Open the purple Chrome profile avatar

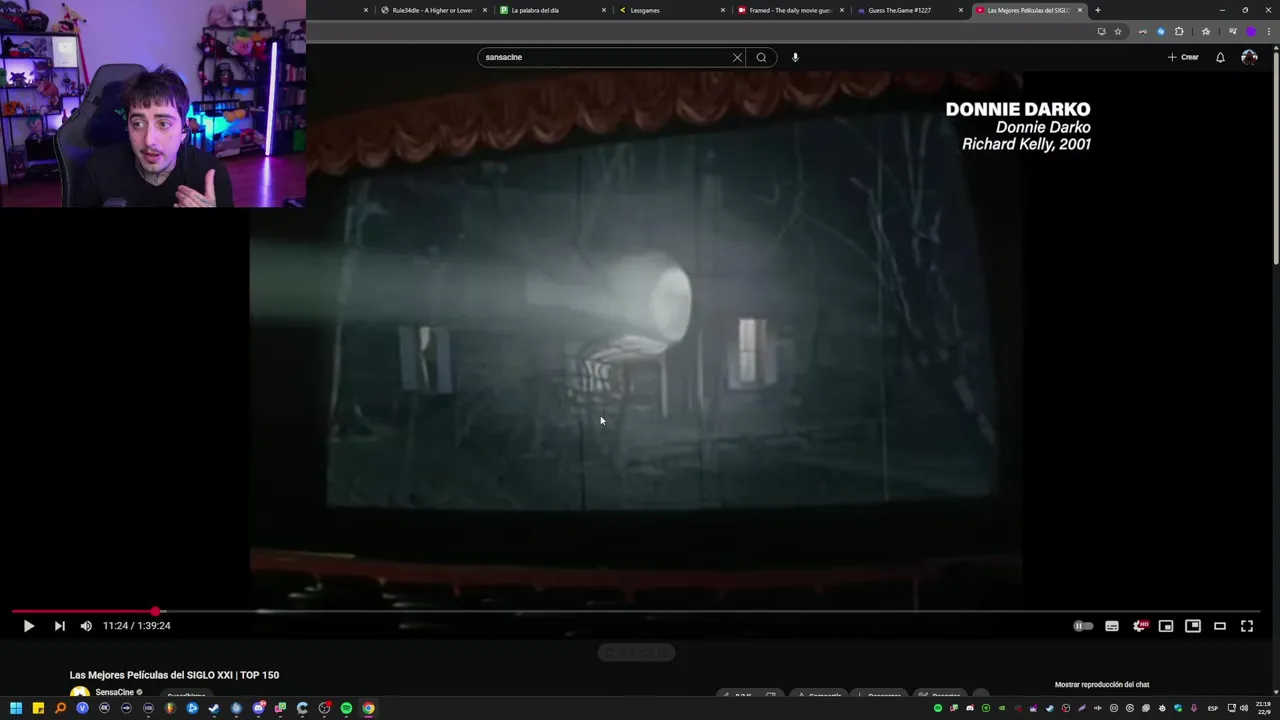click(1251, 31)
